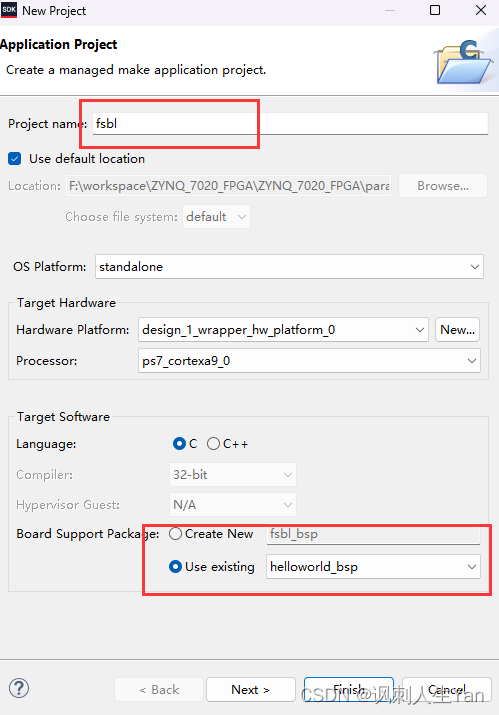Click the SDK icon in title bar
The height and width of the screenshot is (715, 499).
point(9,10)
